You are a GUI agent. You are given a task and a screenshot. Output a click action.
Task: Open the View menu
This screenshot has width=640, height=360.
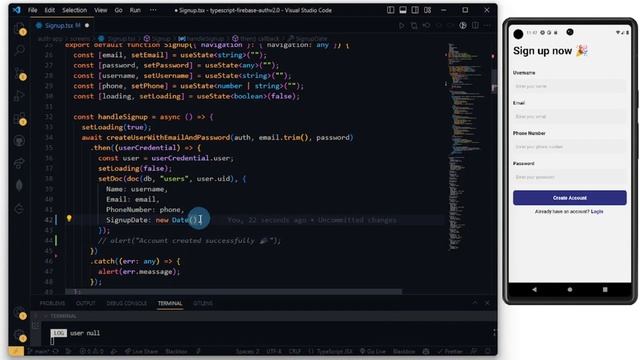click(x=100, y=10)
